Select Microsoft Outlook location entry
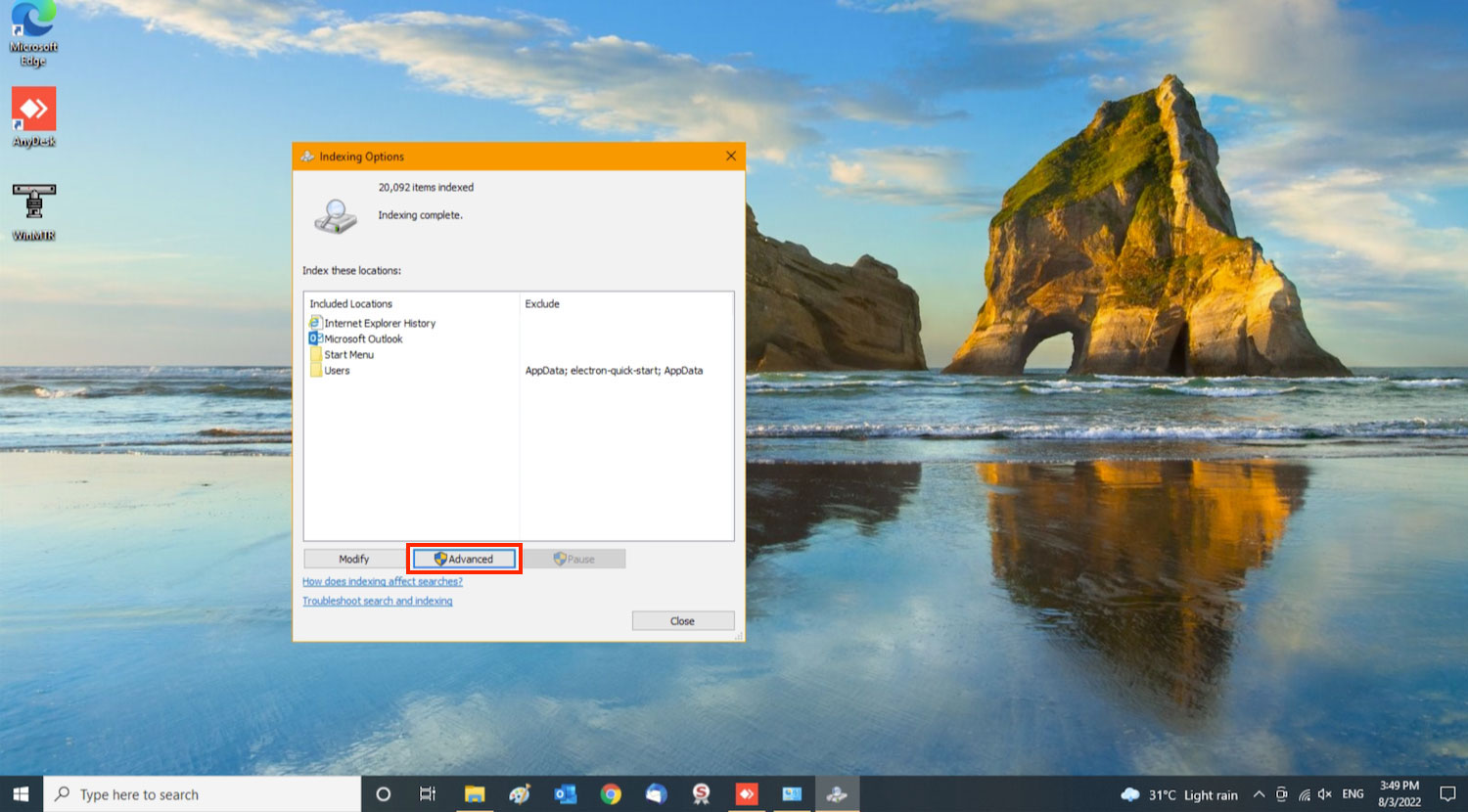 click(362, 338)
